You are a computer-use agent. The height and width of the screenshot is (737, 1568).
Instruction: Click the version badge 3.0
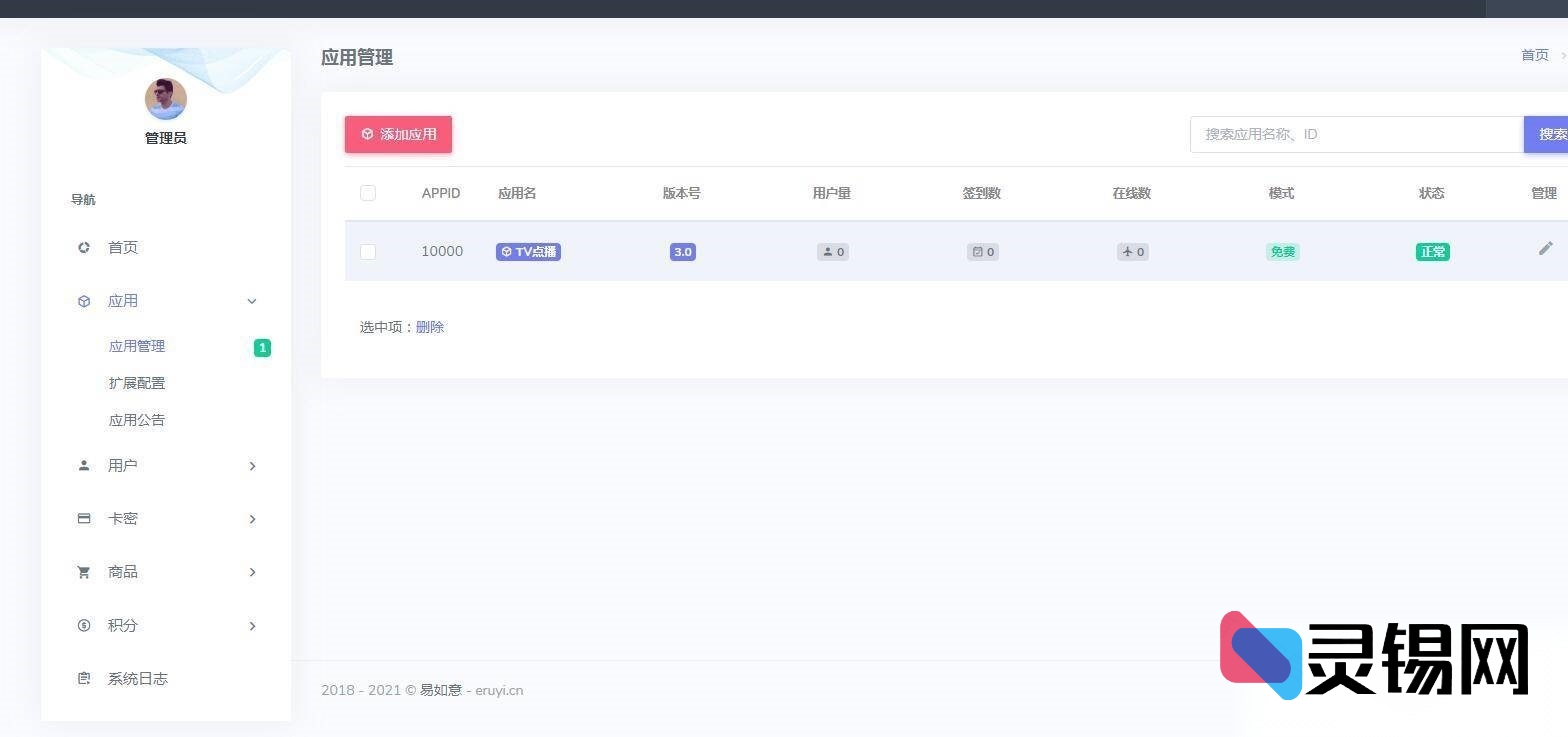click(x=683, y=252)
